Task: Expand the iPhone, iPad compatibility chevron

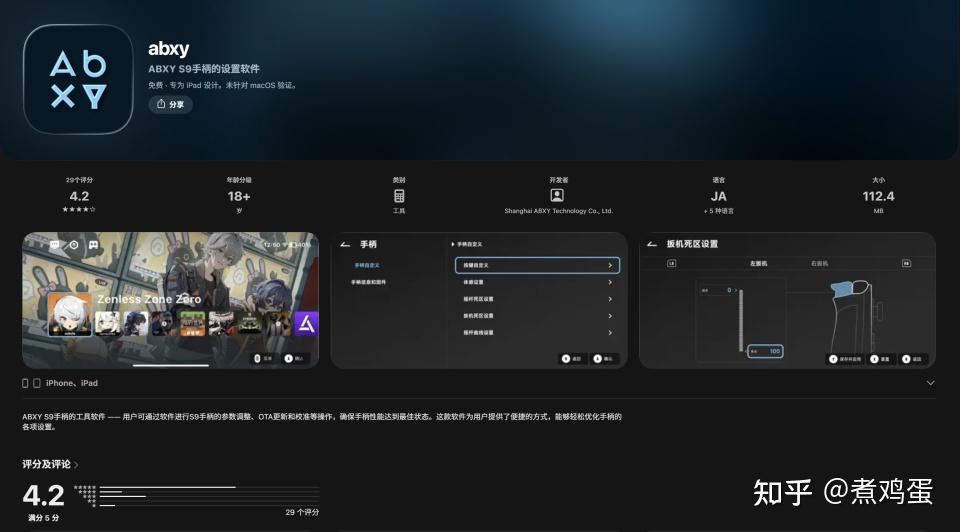Action: [930, 383]
